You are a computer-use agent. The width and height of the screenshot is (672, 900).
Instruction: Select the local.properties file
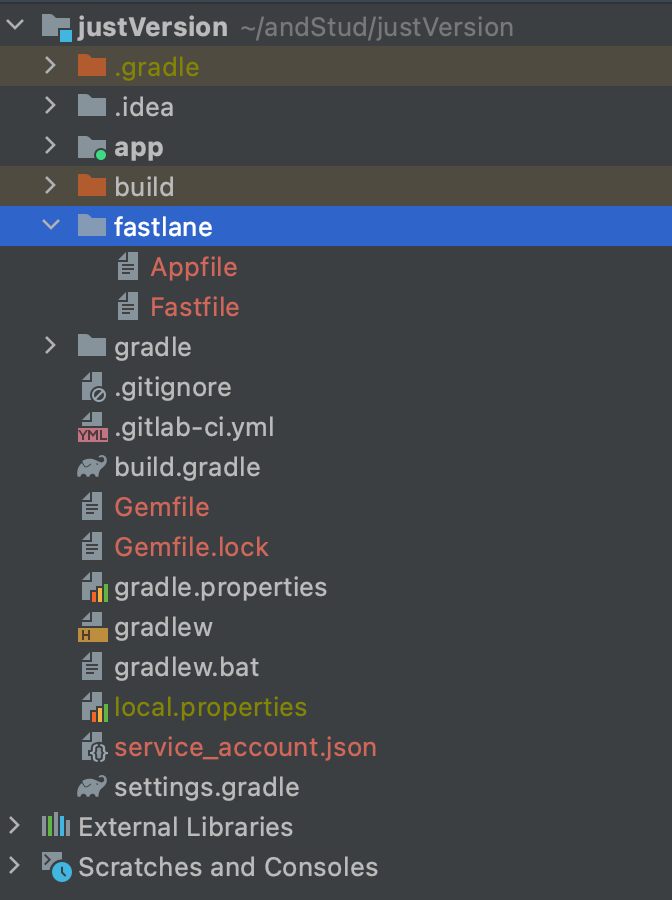211,708
